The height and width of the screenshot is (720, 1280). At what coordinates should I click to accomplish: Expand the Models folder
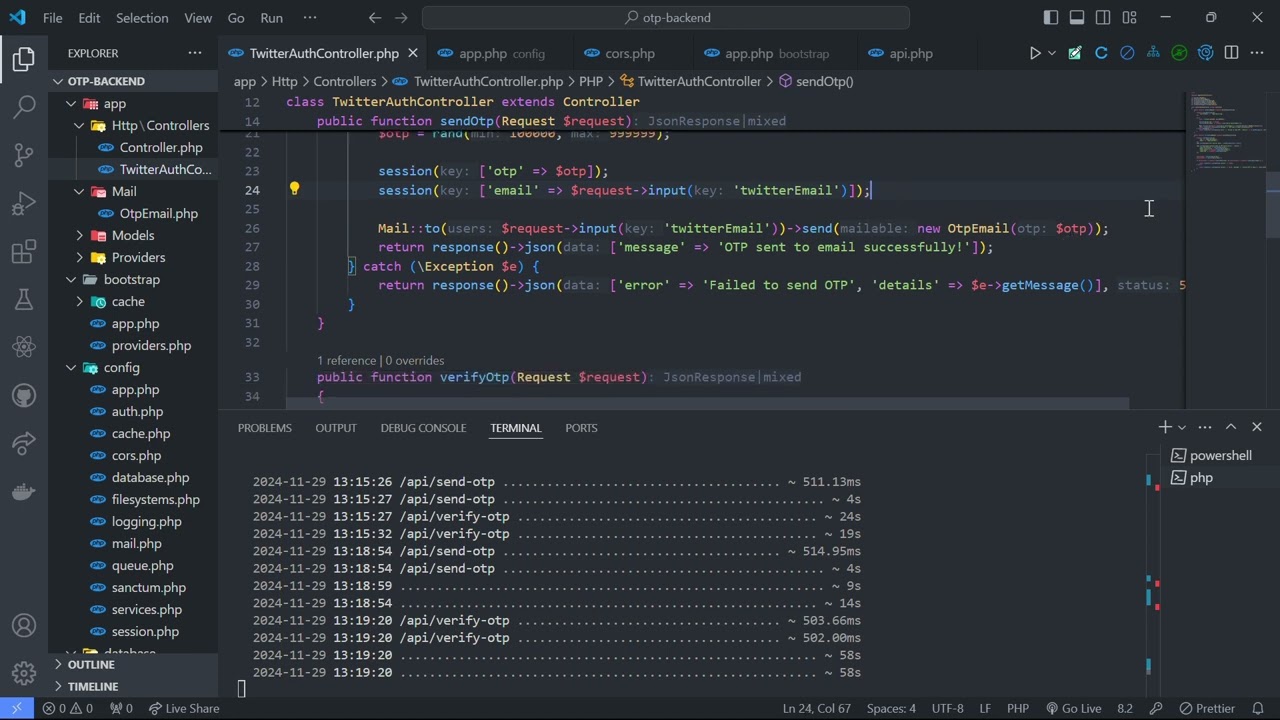tap(80, 235)
